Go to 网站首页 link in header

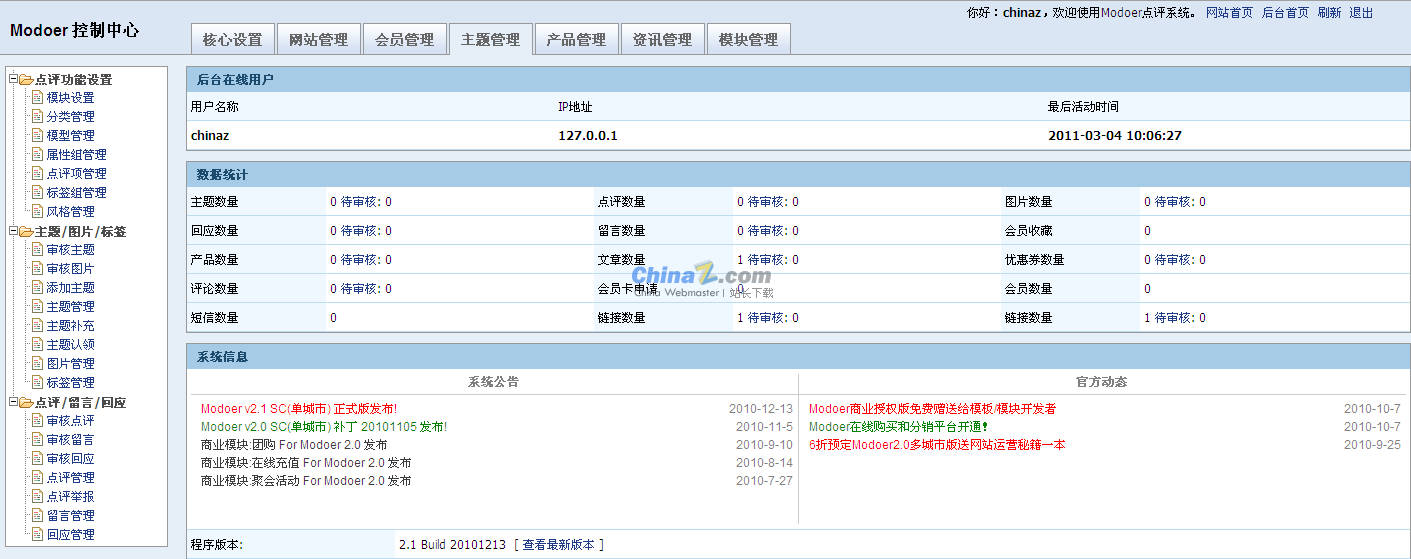tap(1229, 13)
